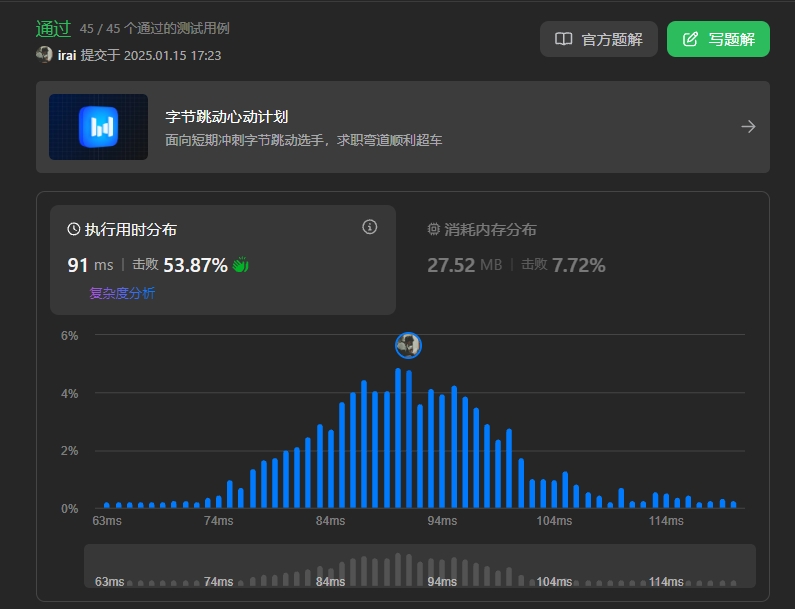
Task: Open the 复杂度分析 link
Action: tap(122, 293)
